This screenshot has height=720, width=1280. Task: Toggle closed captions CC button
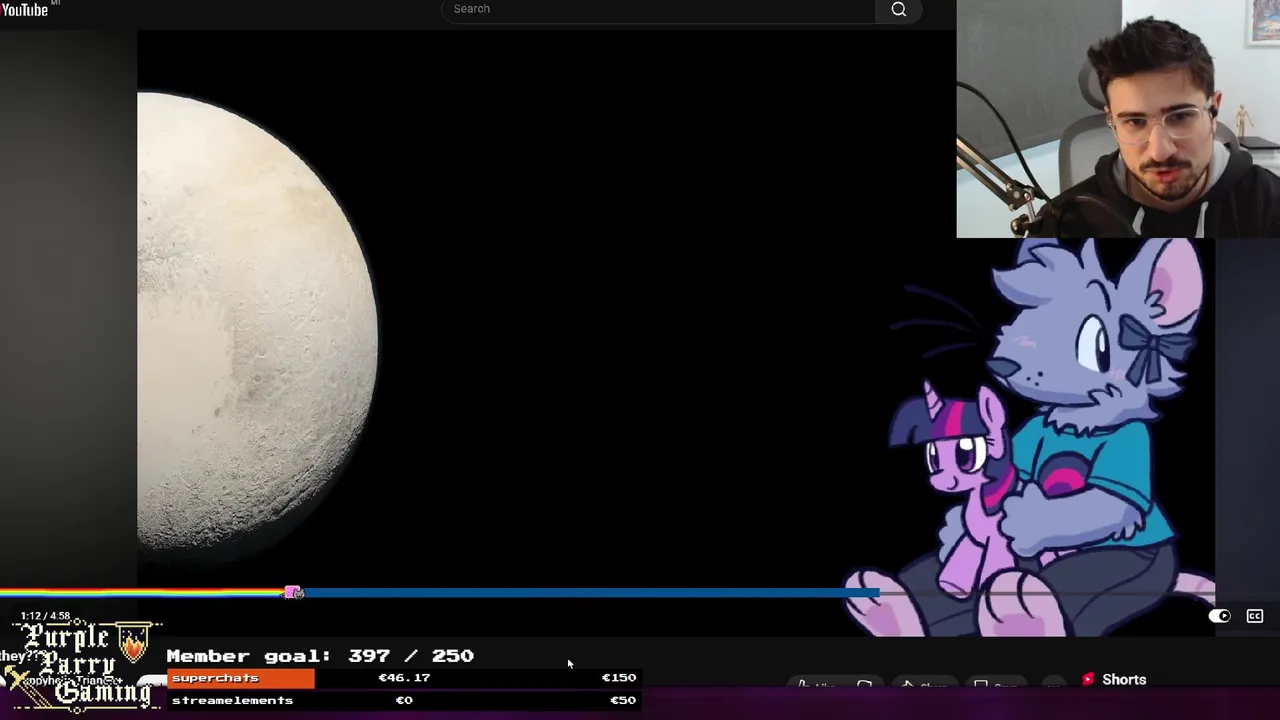click(x=1255, y=616)
